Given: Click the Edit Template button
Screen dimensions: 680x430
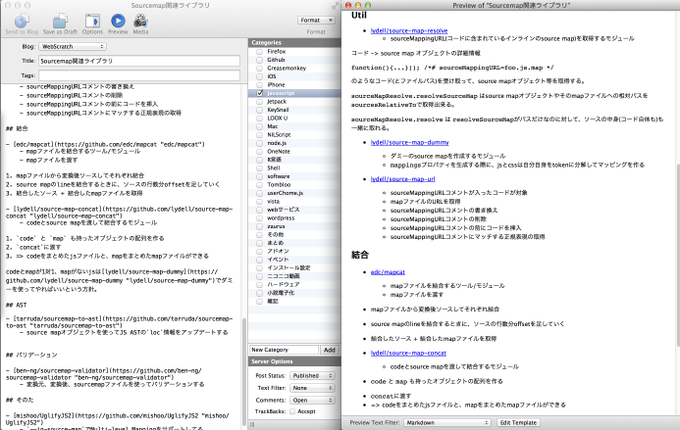Looking at the screenshot, I should click(519, 423).
